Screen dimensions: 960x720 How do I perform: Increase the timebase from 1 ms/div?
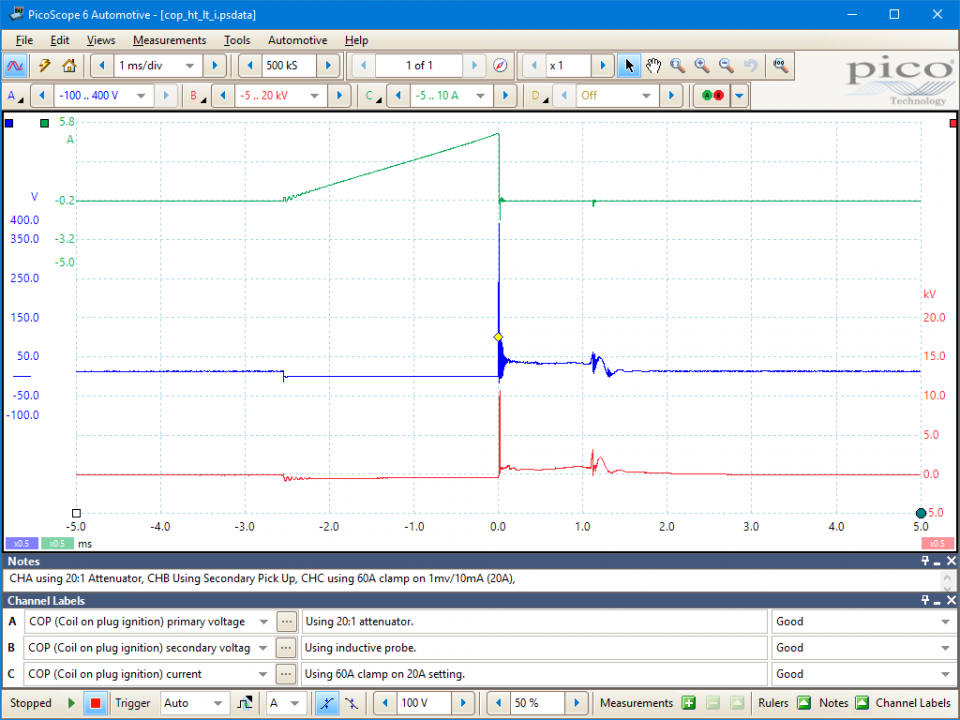point(215,66)
